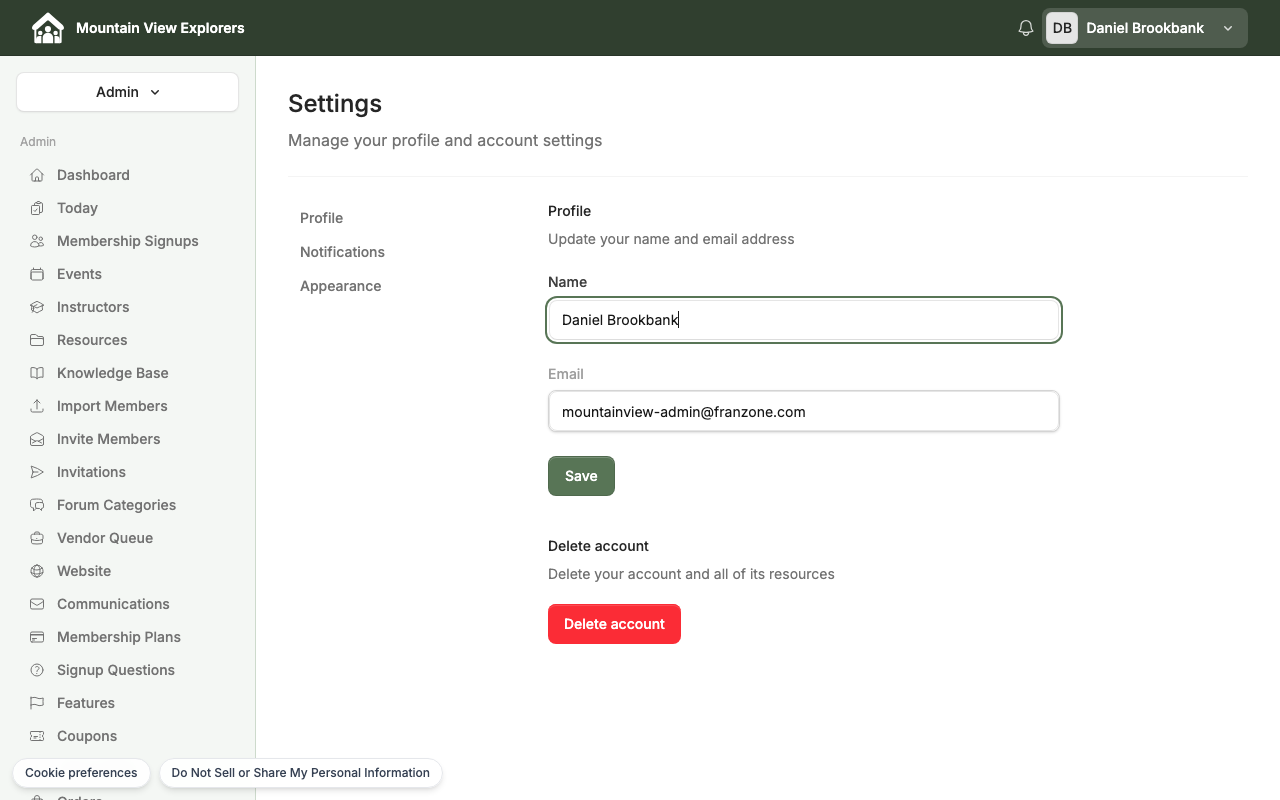Click the red Delete account button

pos(614,624)
